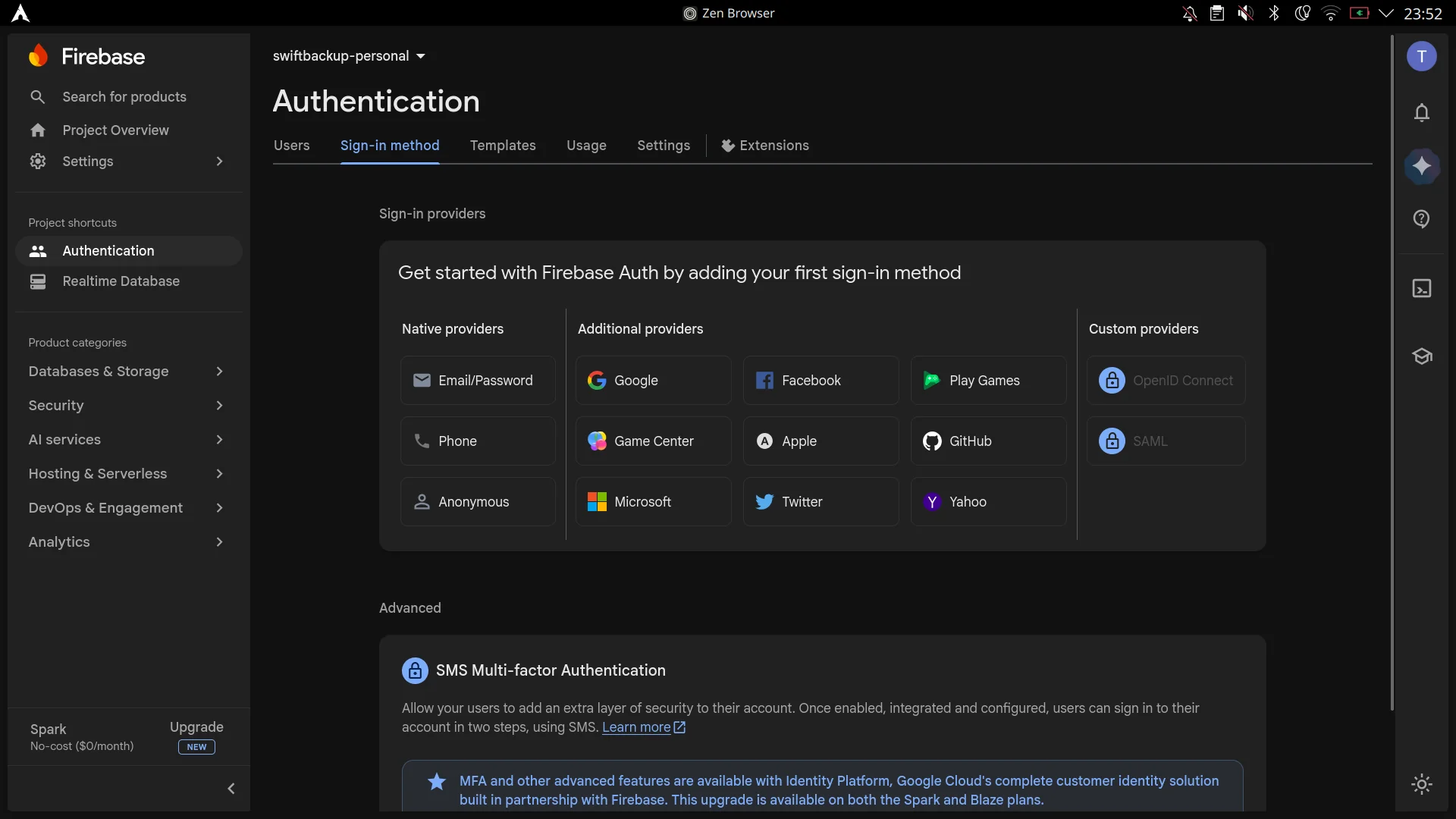Open the clipboard tray icon
The height and width of the screenshot is (819, 1456).
pos(1217,14)
